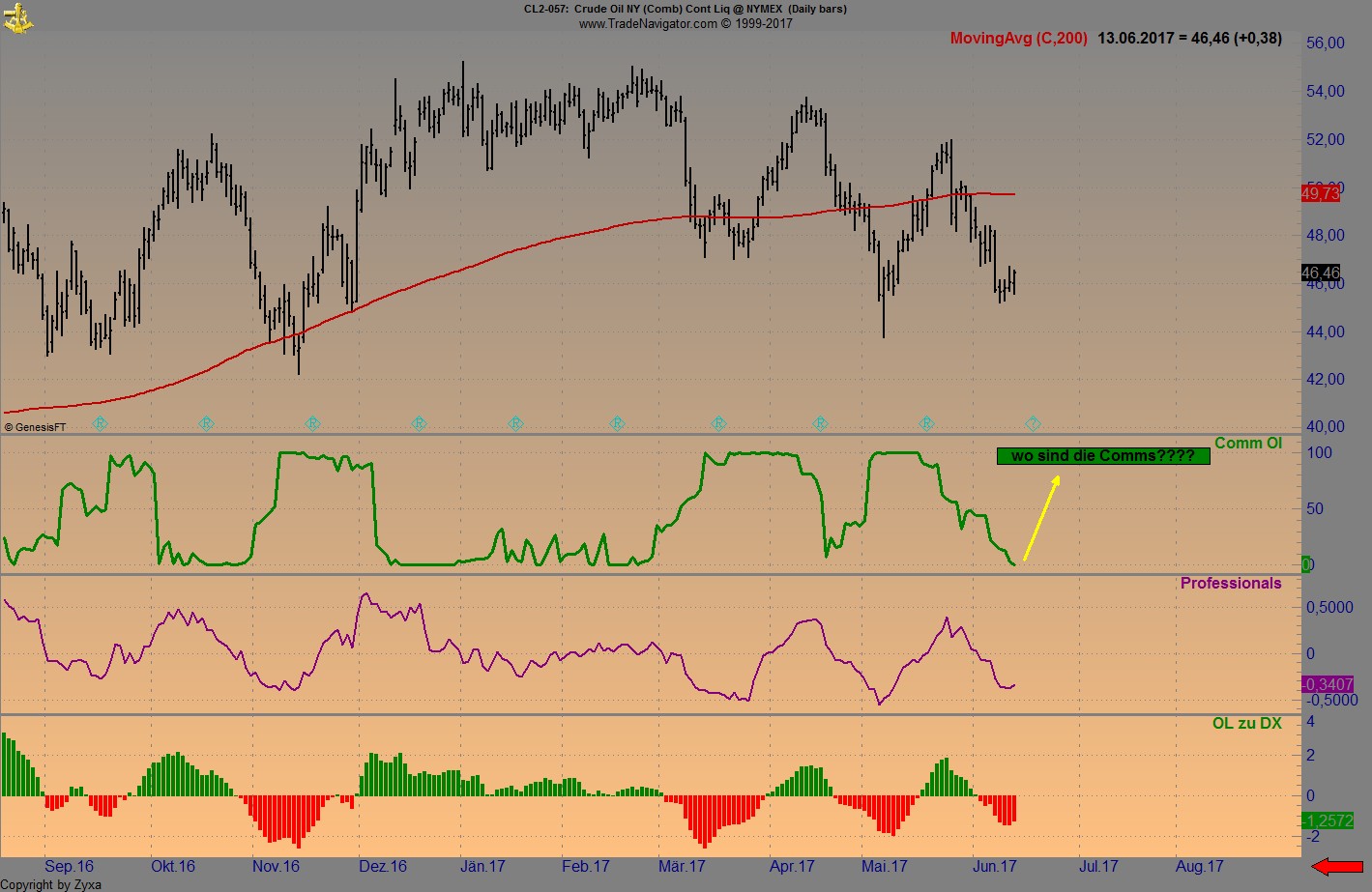Toggle the Comm OI panel label
The image size is (1372, 892).
1248,443
